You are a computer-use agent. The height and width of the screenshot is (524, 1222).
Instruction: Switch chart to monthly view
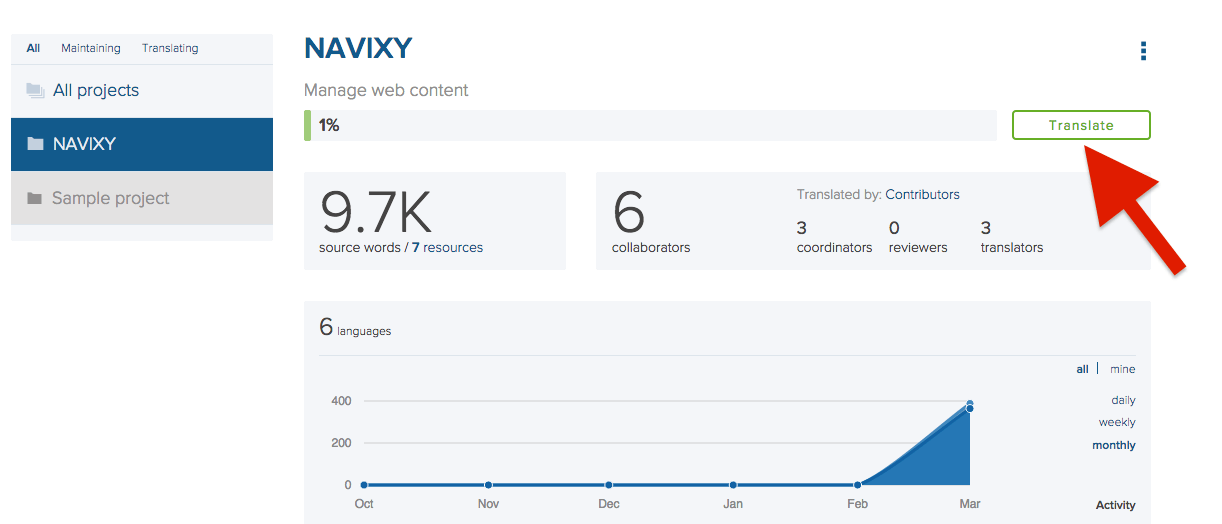(1114, 445)
